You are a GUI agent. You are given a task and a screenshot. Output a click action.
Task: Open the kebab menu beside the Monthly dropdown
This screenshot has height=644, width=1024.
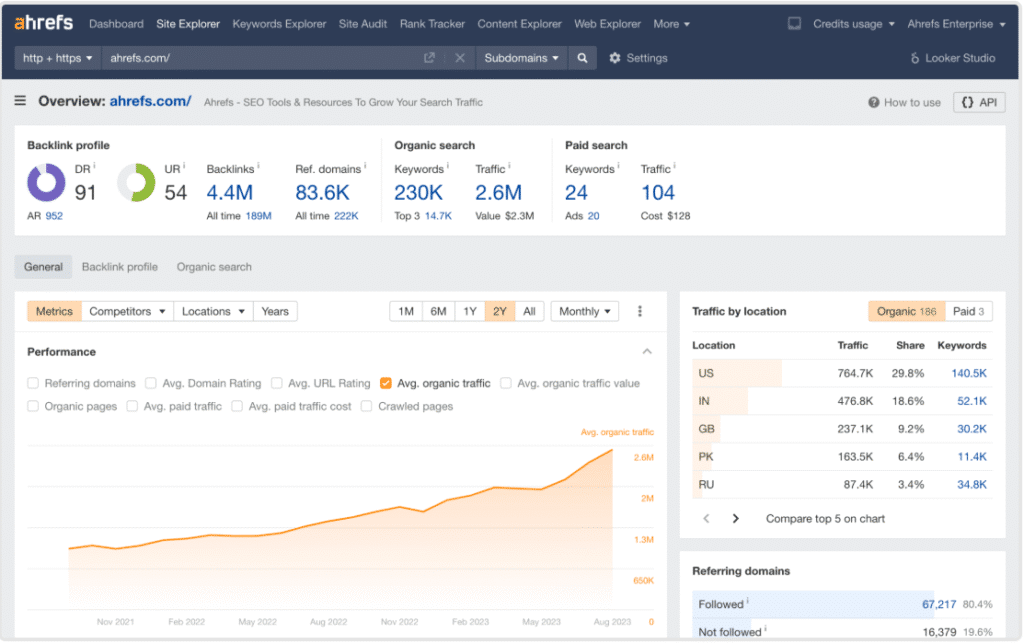pyautogui.click(x=640, y=311)
